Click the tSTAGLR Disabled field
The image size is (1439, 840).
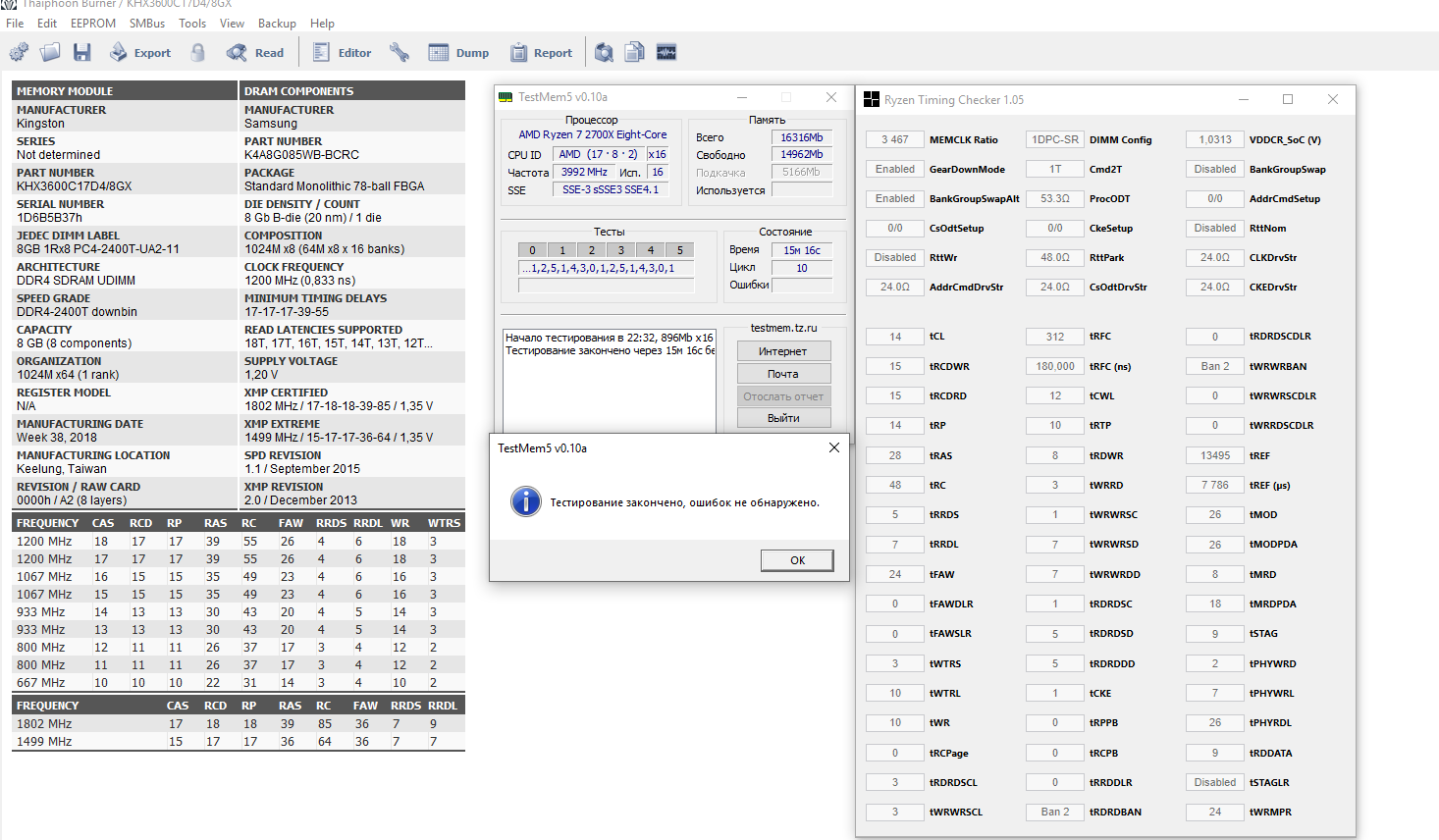coord(1215,782)
